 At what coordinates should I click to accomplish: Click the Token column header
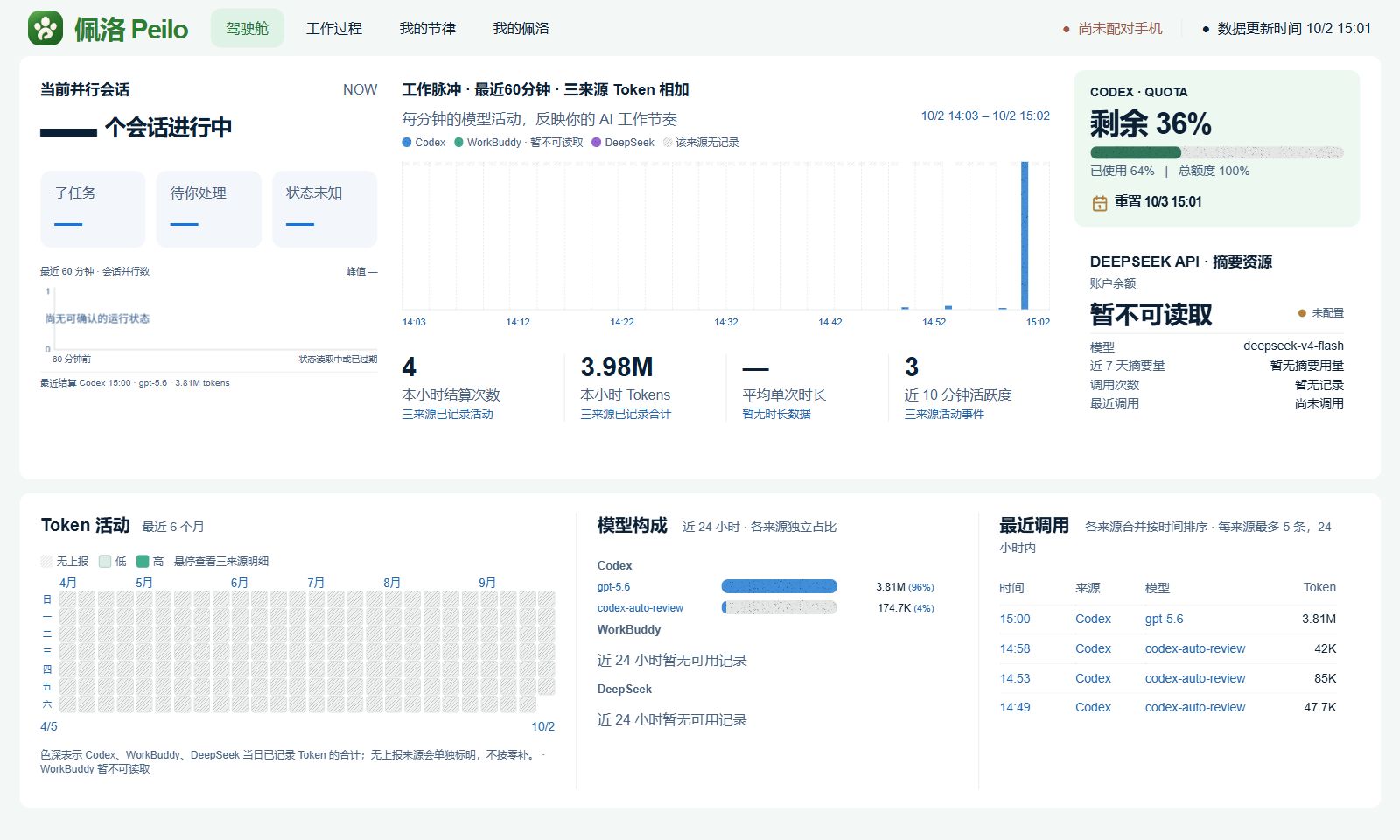click(1319, 587)
